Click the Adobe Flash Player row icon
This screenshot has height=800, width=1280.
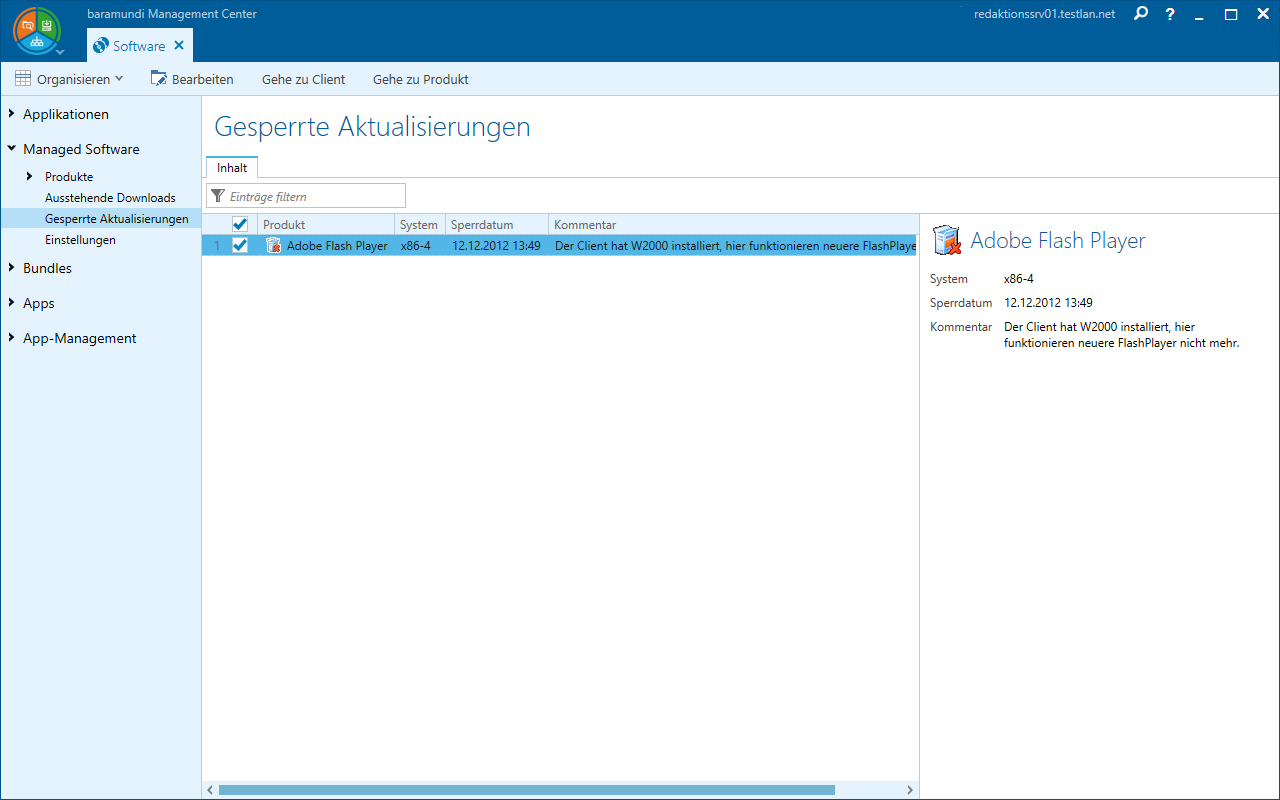(273, 246)
